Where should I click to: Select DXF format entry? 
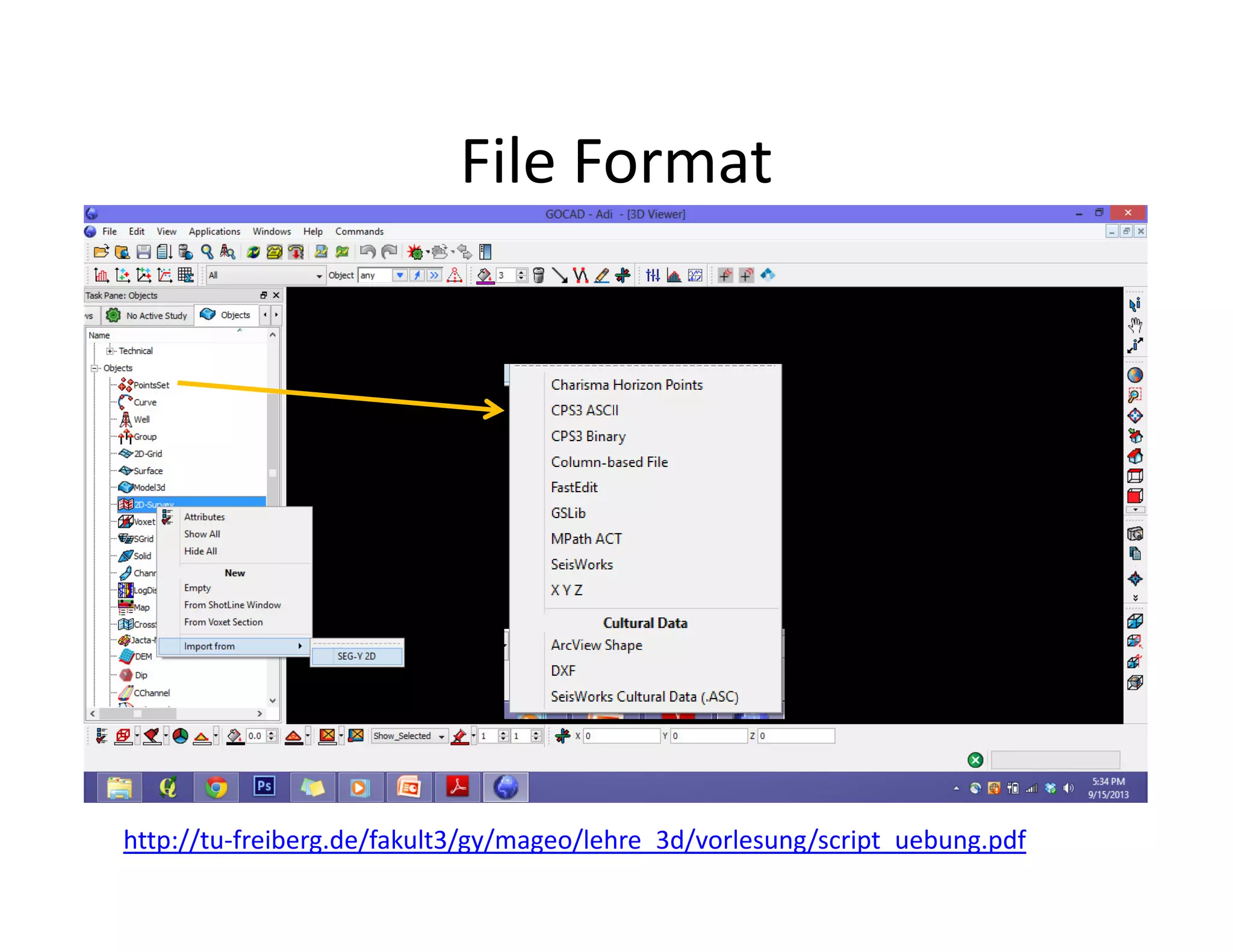click(x=563, y=671)
